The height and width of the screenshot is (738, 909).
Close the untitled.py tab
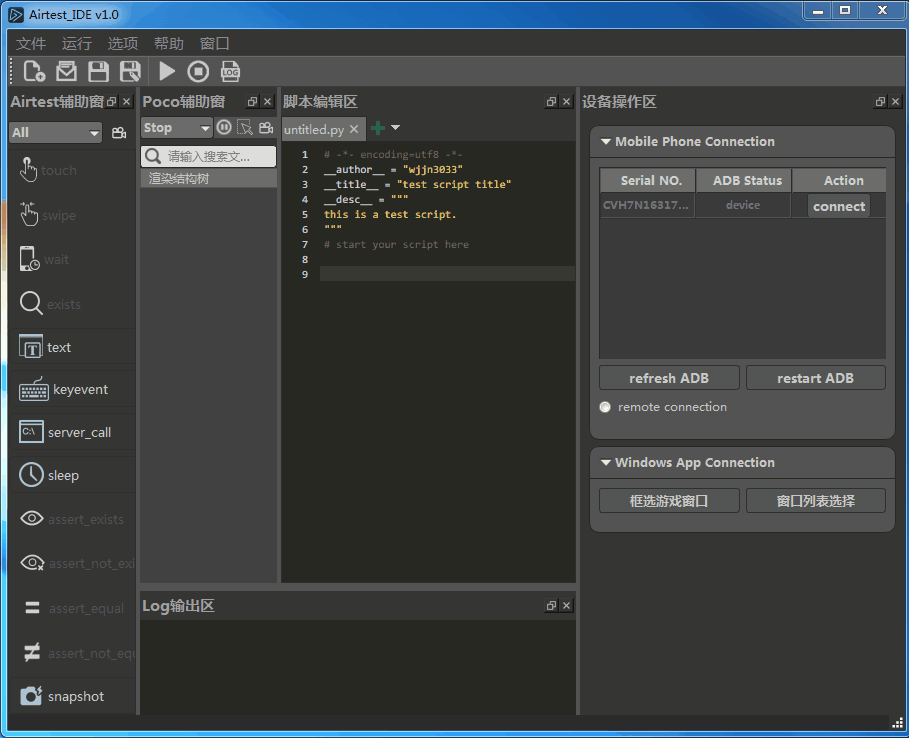[x=354, y=129]
